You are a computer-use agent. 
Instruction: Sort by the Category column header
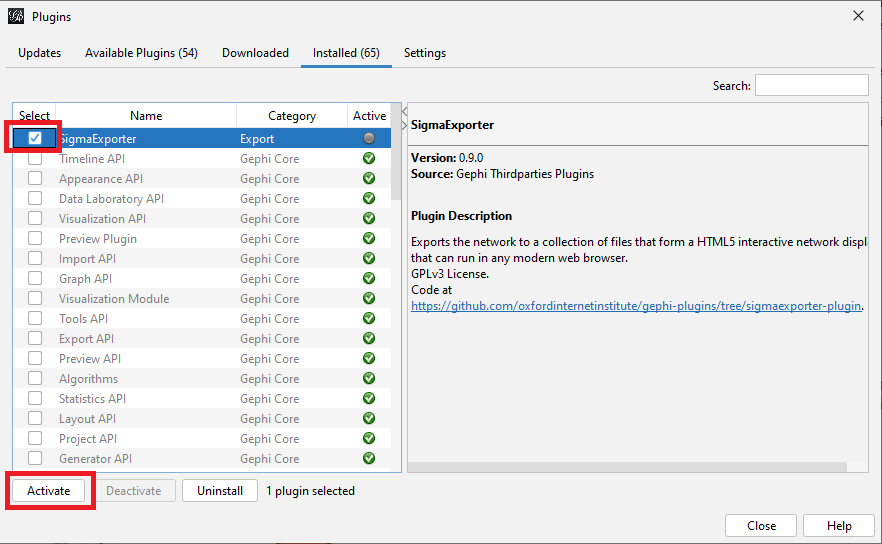292,116
